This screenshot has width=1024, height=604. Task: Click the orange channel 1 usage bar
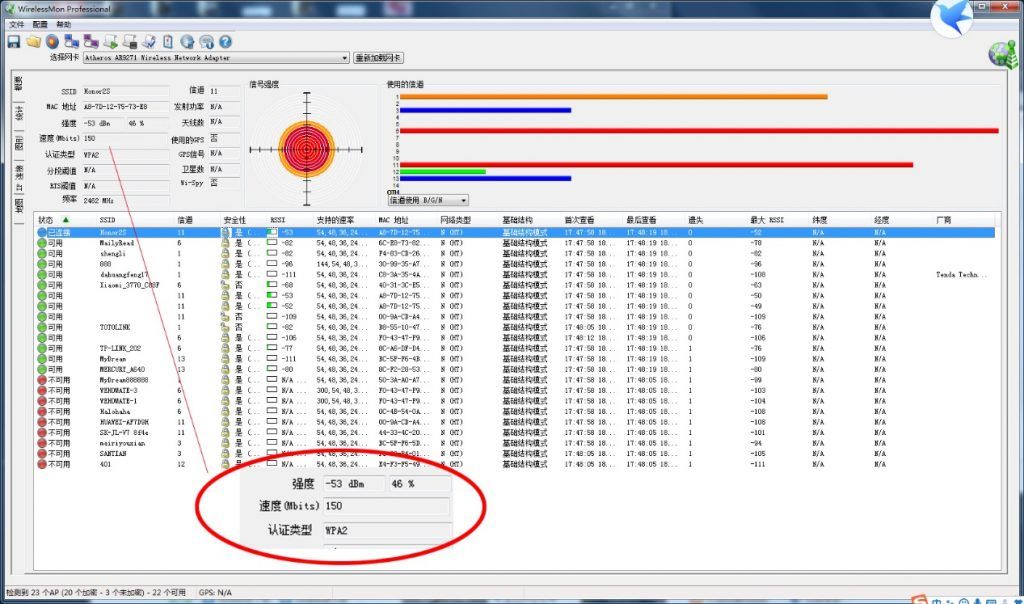point(613,97)
